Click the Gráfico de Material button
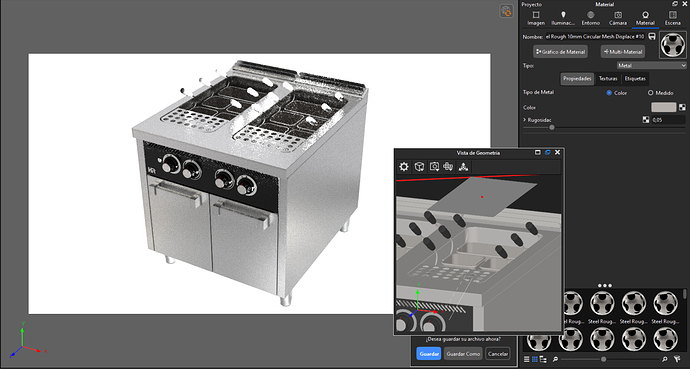 pyautogui.click(x=560, y=52)
